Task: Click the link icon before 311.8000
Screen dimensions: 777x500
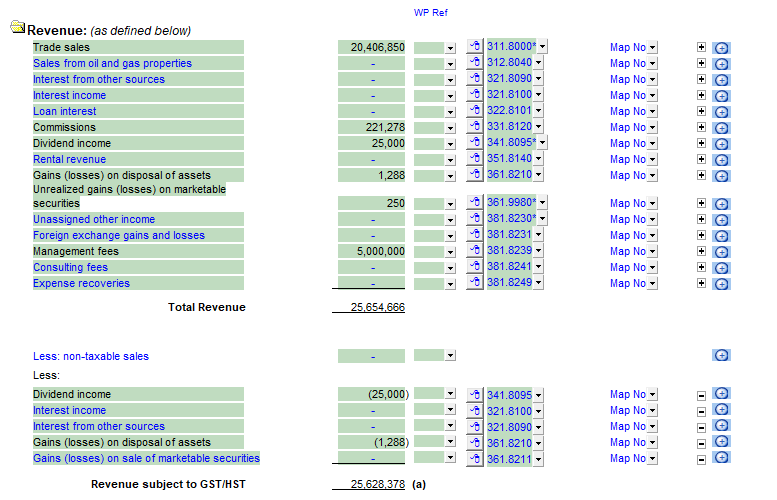Action: click(x=475, y=47)
